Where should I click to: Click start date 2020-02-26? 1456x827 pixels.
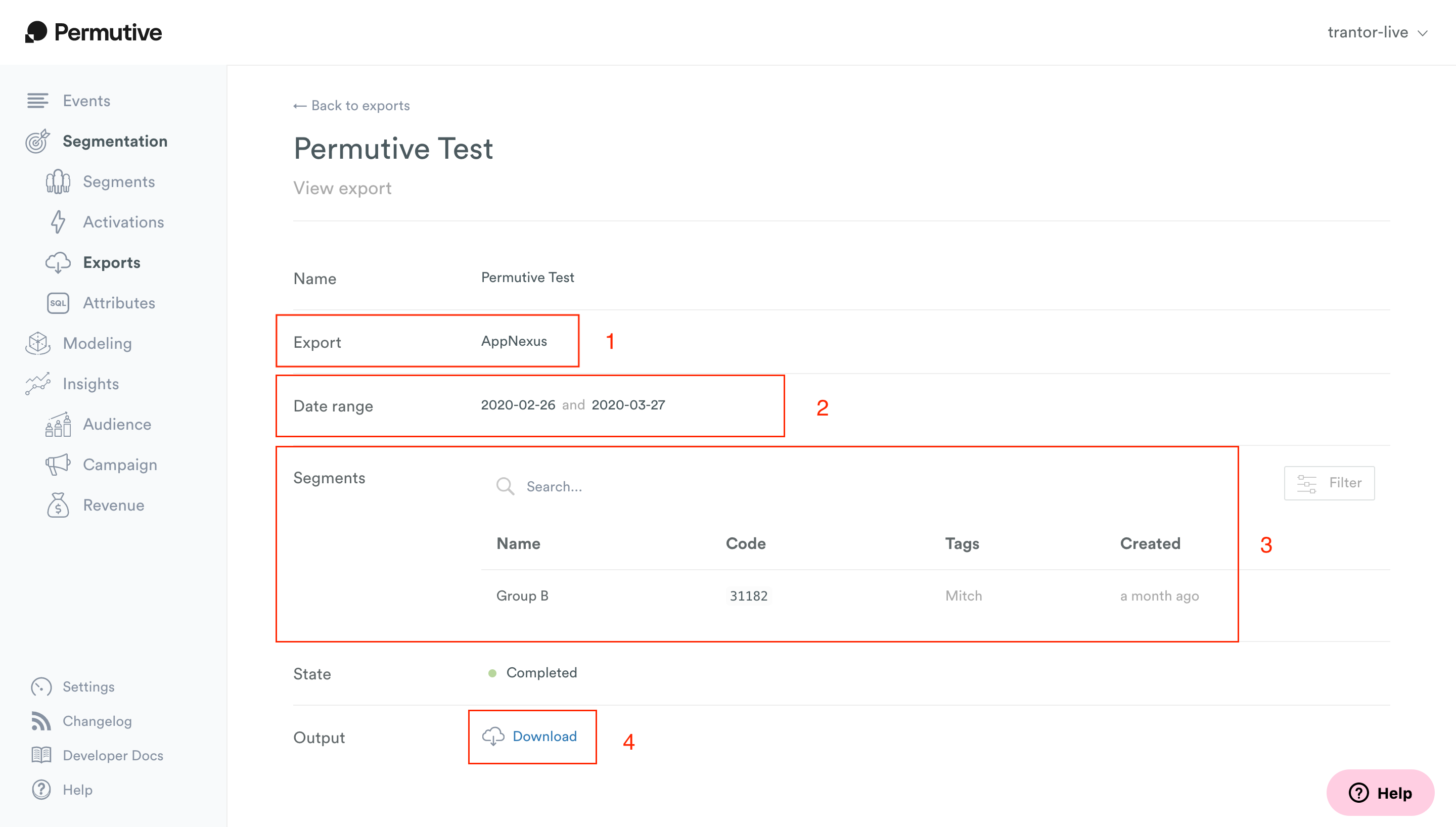pos(518,405)
